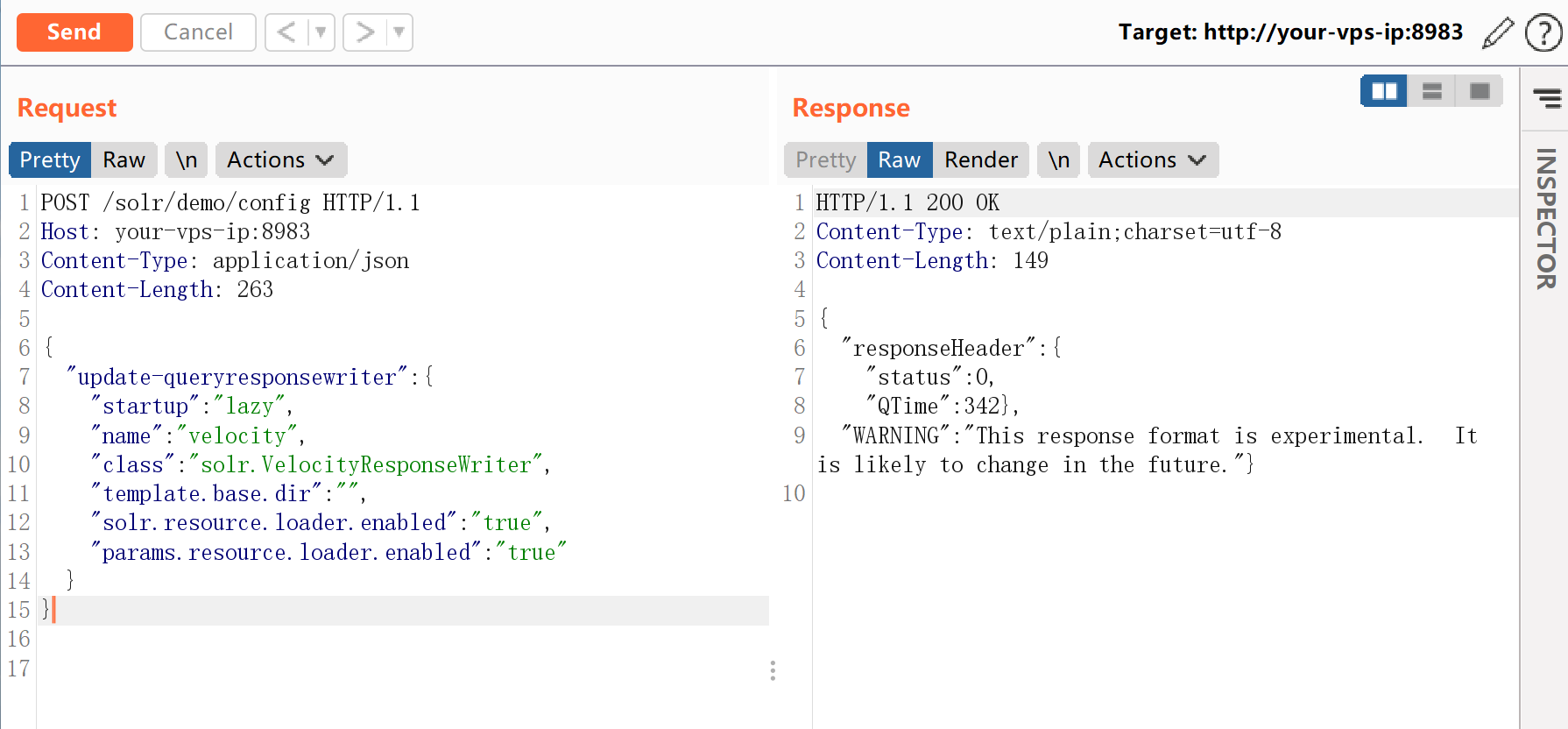
Task: Open the Inspector side panel
Action: coord(1545,219)
